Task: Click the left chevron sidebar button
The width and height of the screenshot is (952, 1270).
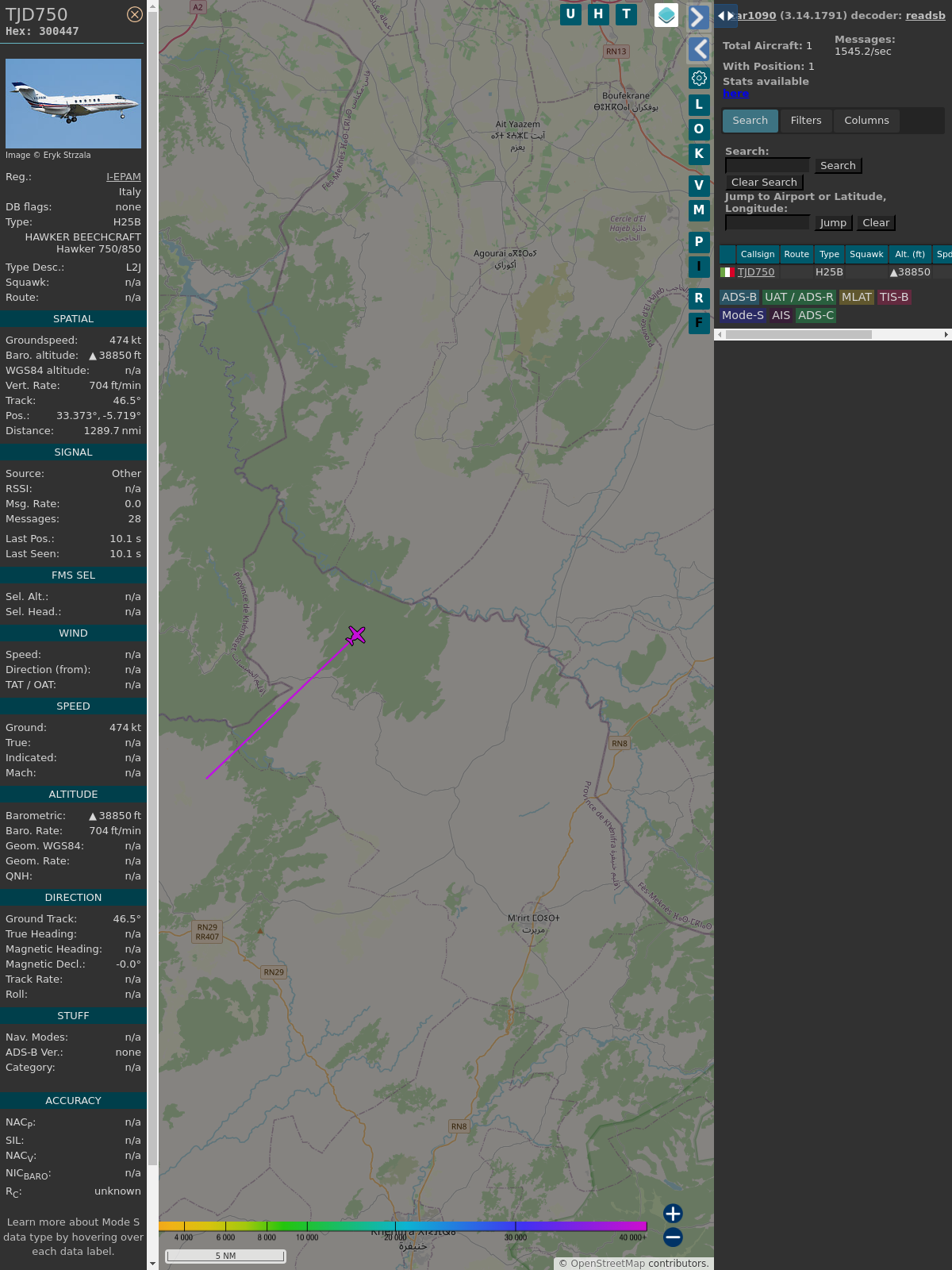Action: [x=699, y=49]
